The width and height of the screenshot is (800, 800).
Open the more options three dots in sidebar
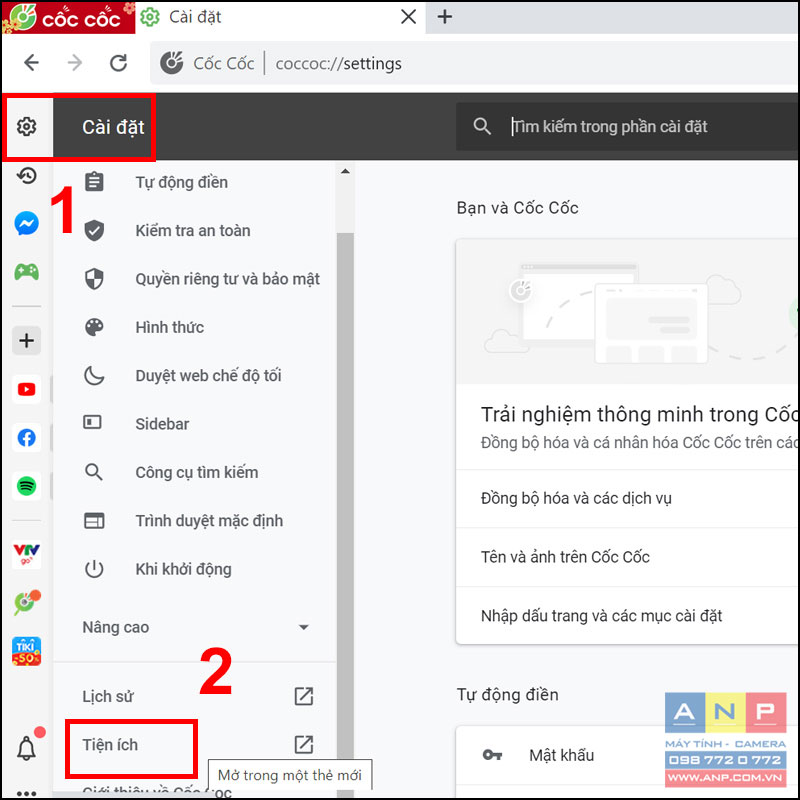(27, 793)
